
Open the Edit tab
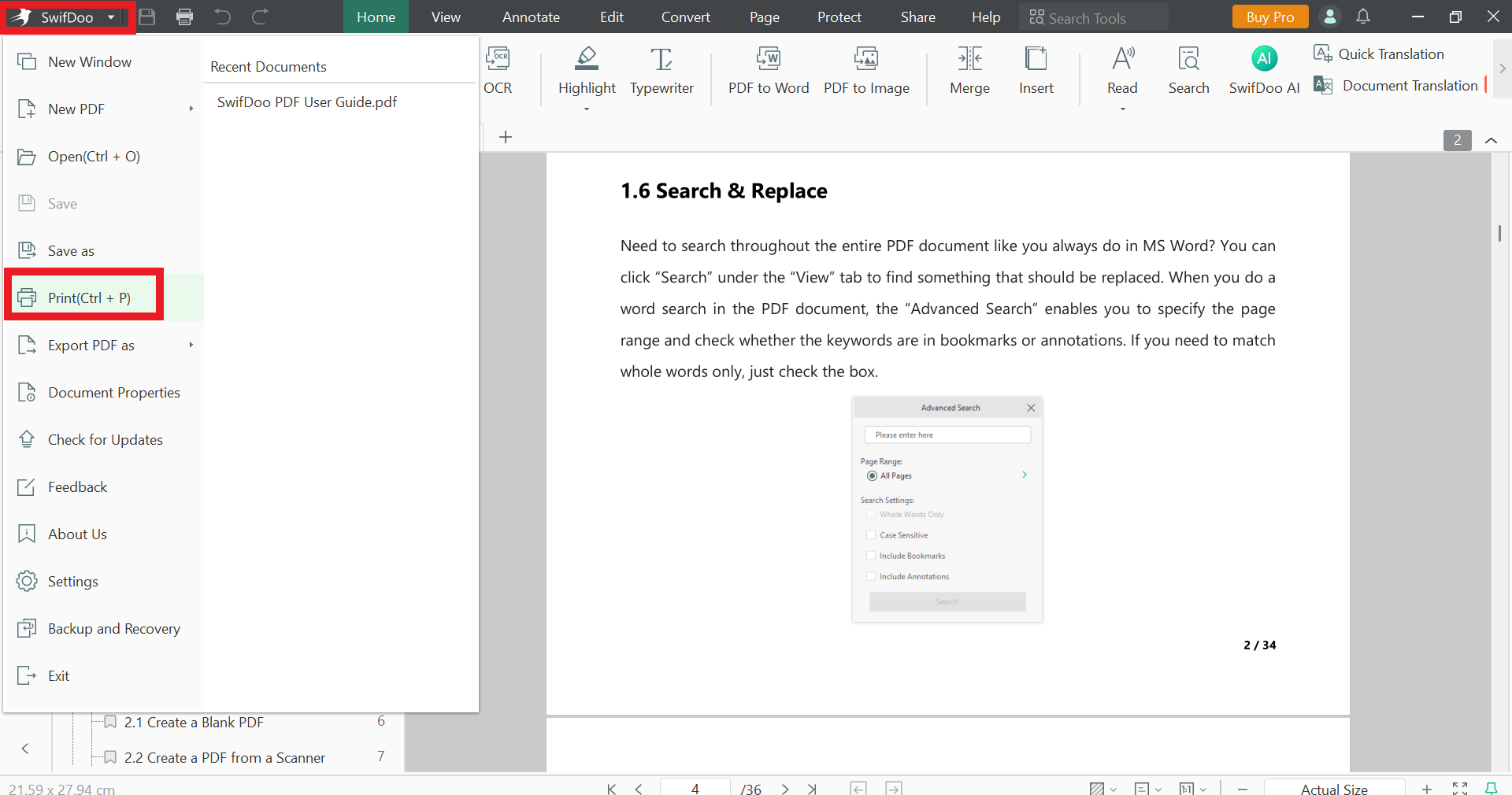611,17
